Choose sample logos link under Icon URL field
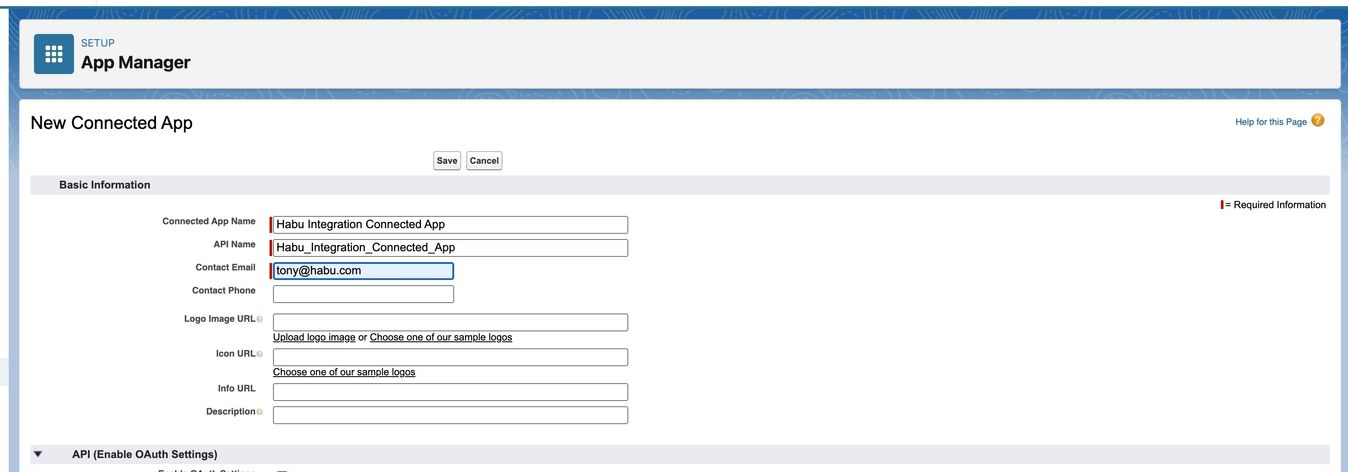Image resolution: width=1348 pixels, height=472 pixels. point(343,372)
